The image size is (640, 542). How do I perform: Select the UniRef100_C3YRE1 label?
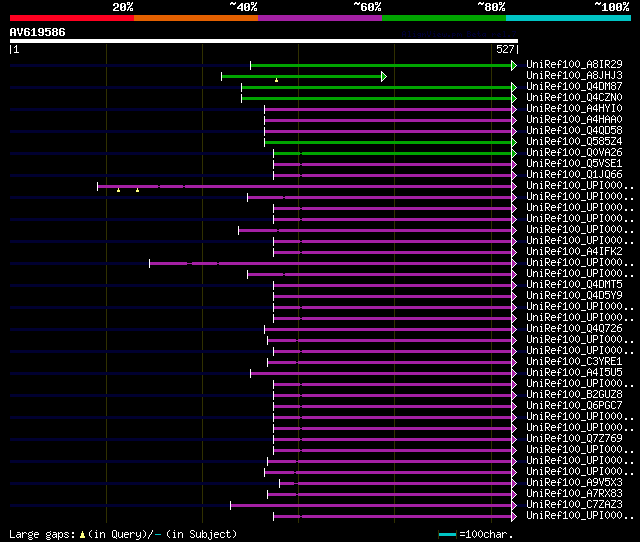574,362
